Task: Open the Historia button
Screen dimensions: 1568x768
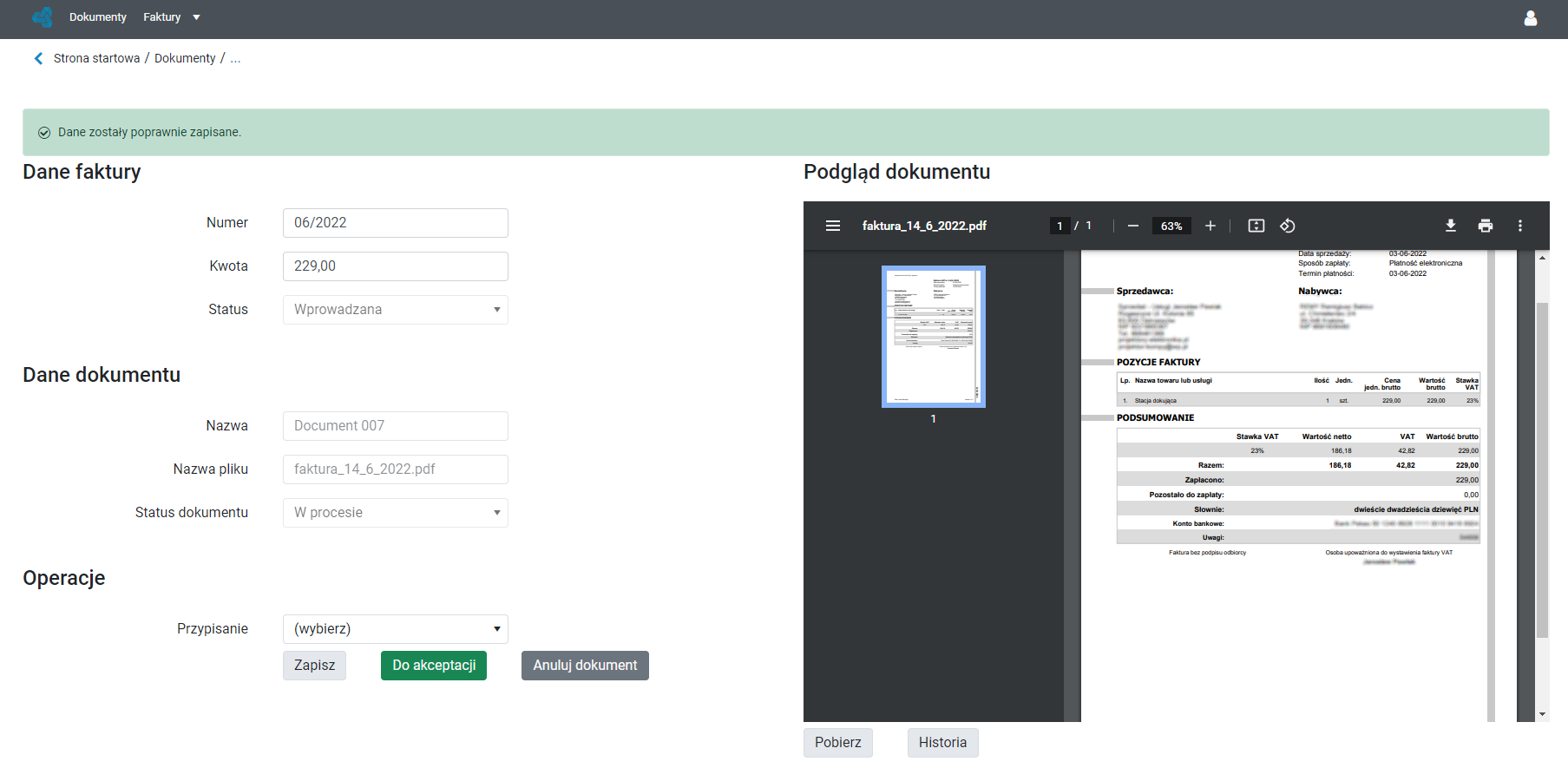Action: (942, 743)
